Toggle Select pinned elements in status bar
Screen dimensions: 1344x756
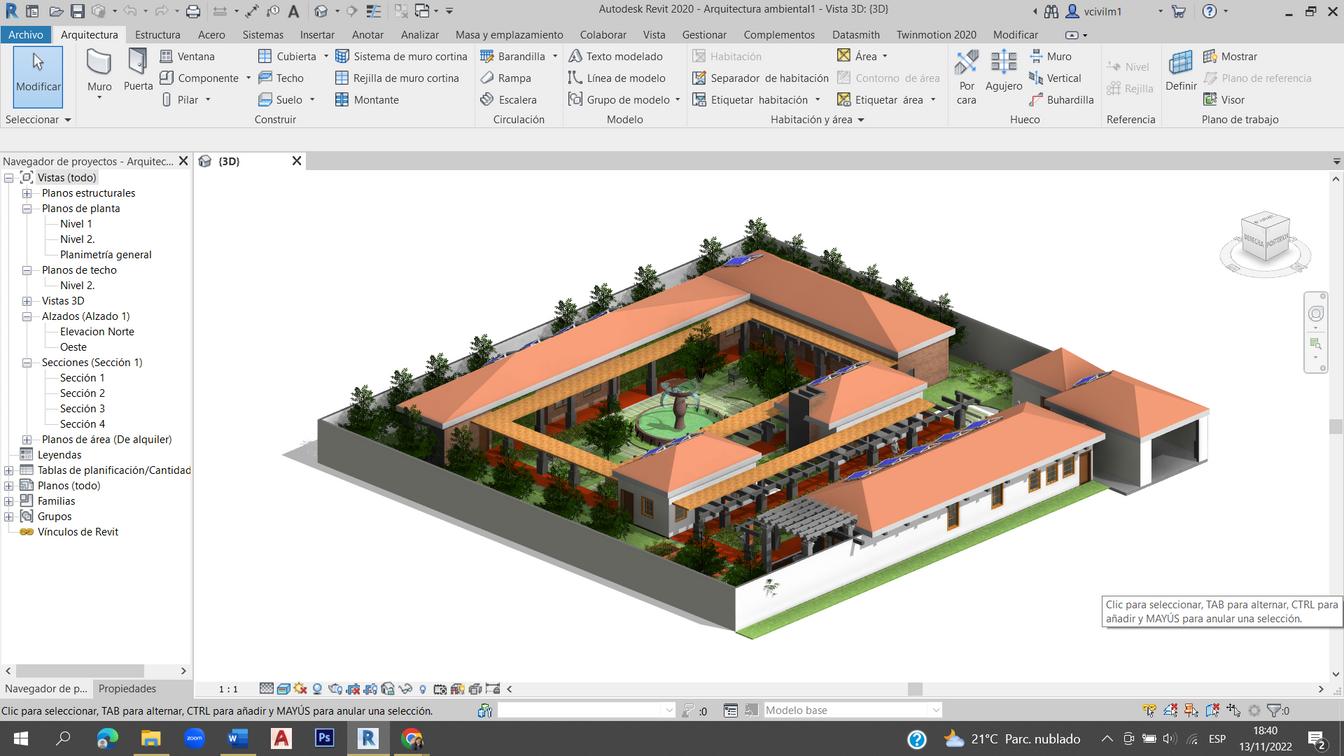click(x=1191, y=711)
